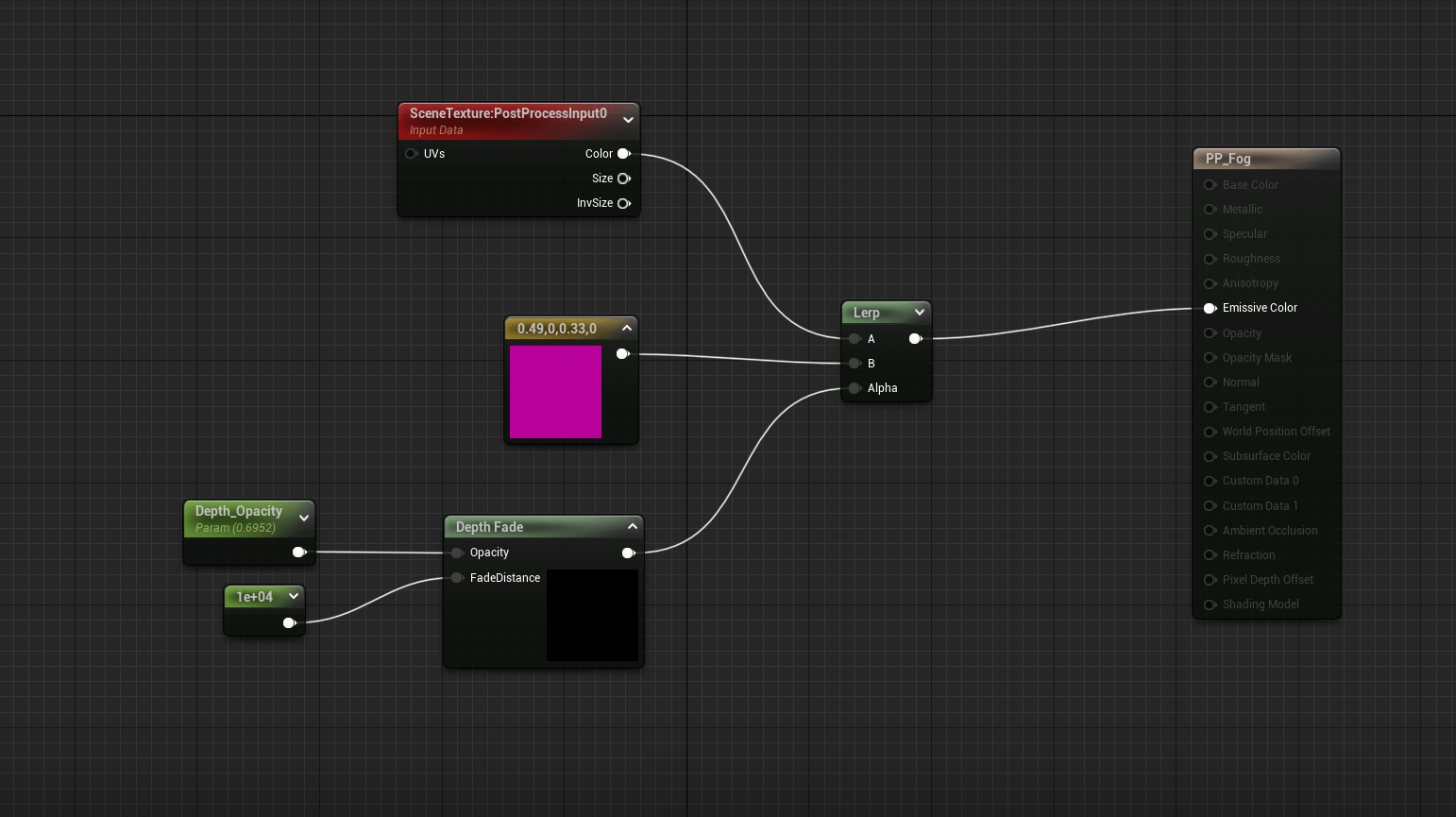The width and height of the screenshot is (1456, 817).
Task: Click the SceneTexture Size output pin
Action: [x=624, y=179]
